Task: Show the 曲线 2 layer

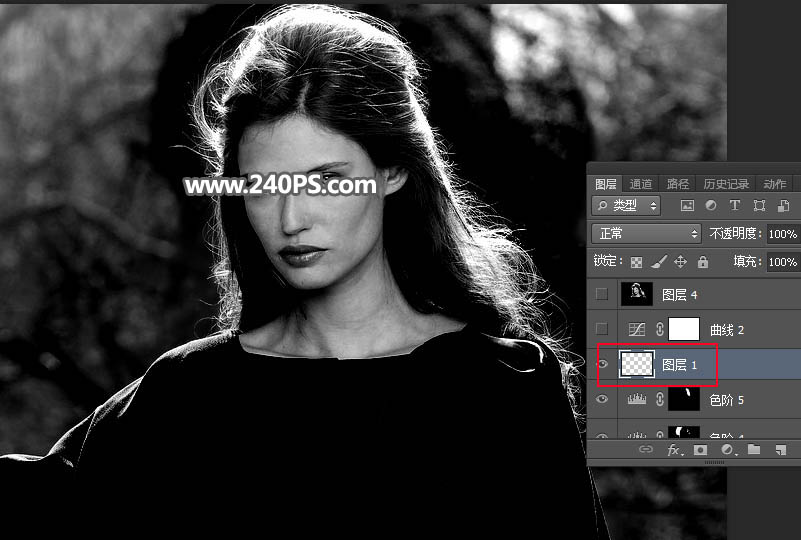Action: (601, 329)
